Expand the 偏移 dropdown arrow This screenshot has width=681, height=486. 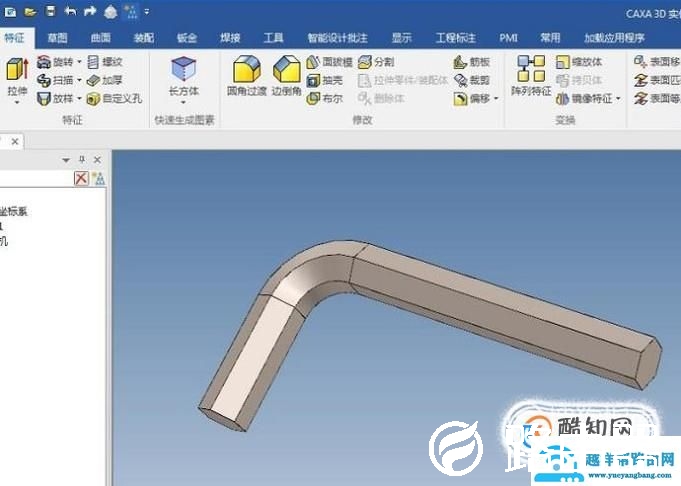[x=496, y=99]
